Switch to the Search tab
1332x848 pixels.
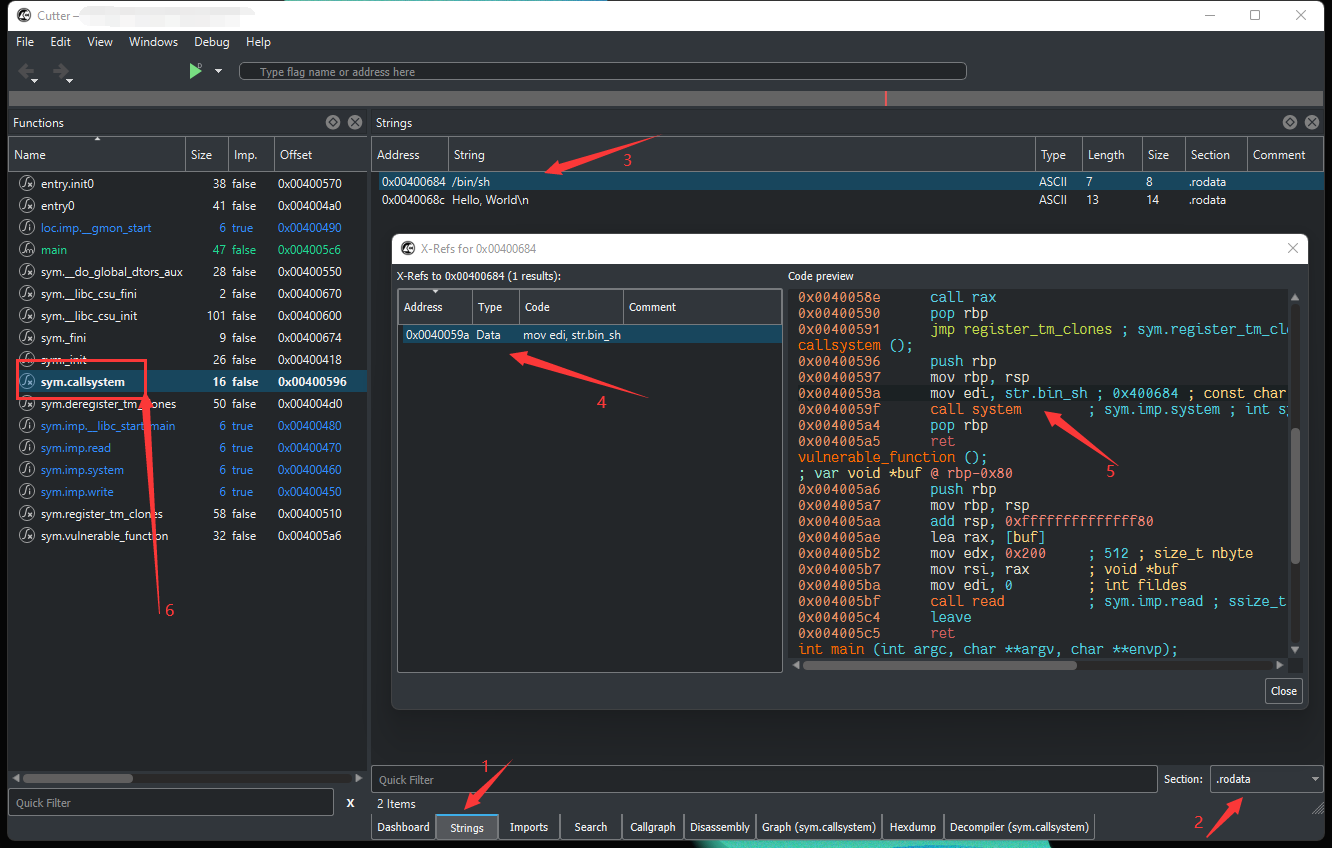(591, 827)
